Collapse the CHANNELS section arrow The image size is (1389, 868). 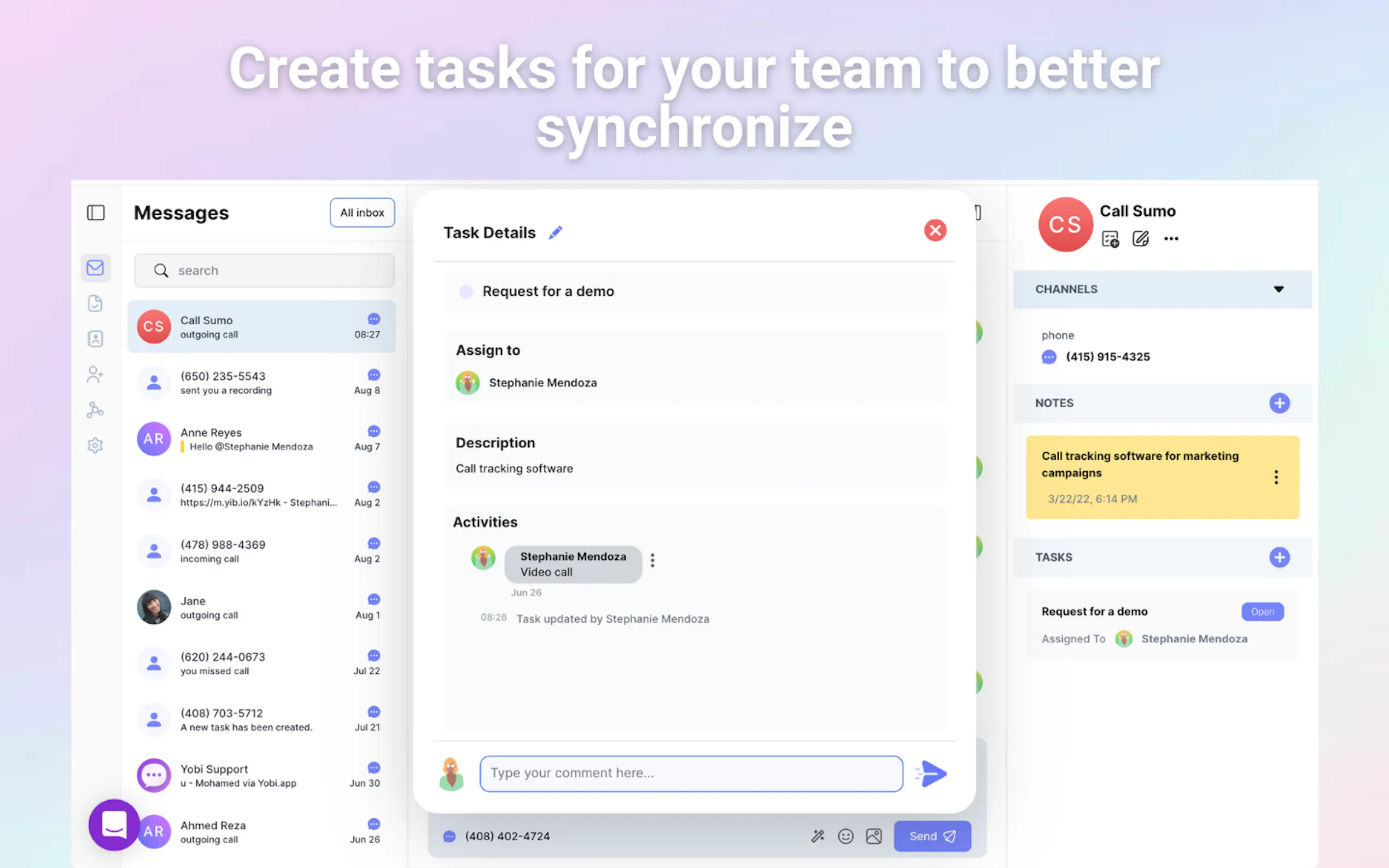coord(1278,289)
